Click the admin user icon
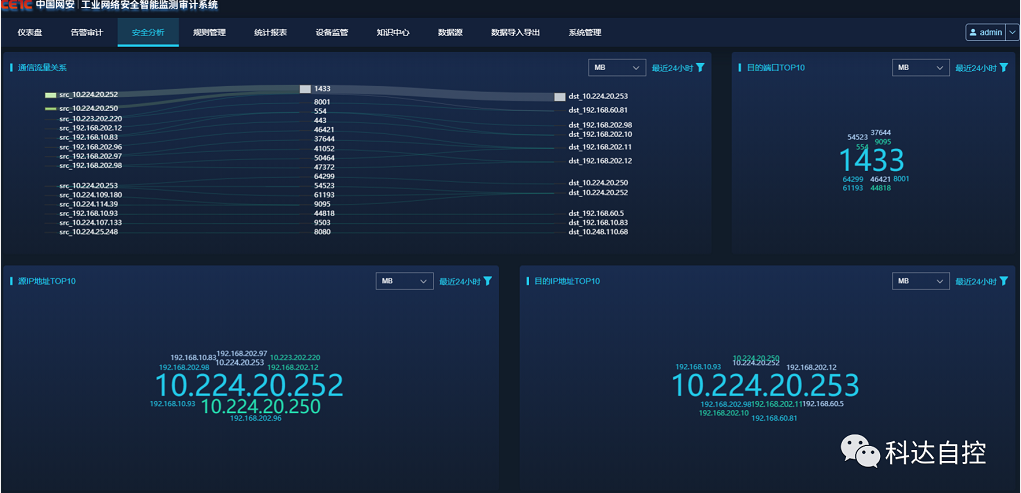Image resolution: width=1021 pixels, height=493 pixels. point(972,32)
